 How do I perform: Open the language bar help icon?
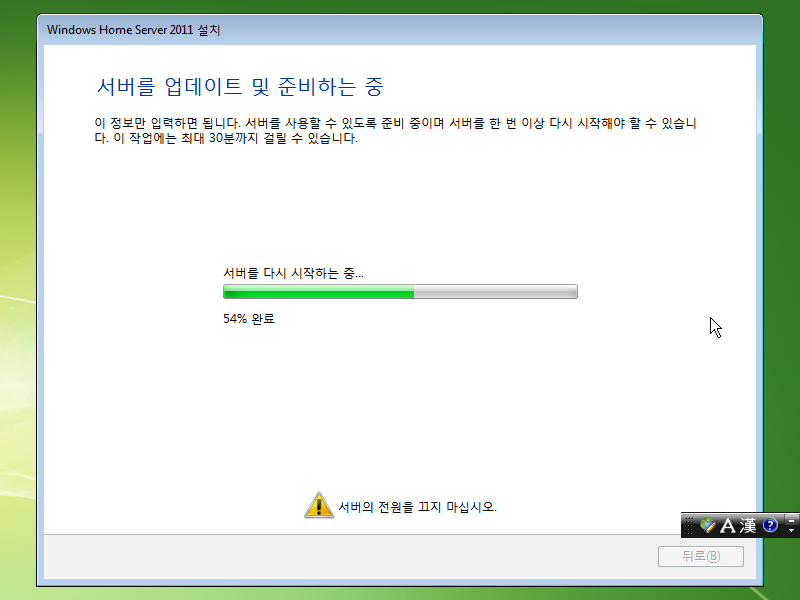770,525
